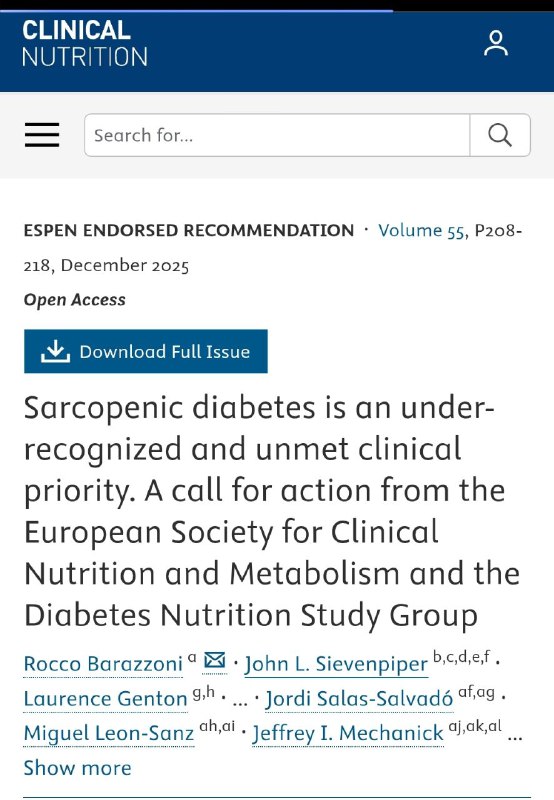
Task: Open author Rocco Barazzoni's details
Action: [x=103, y=664]
